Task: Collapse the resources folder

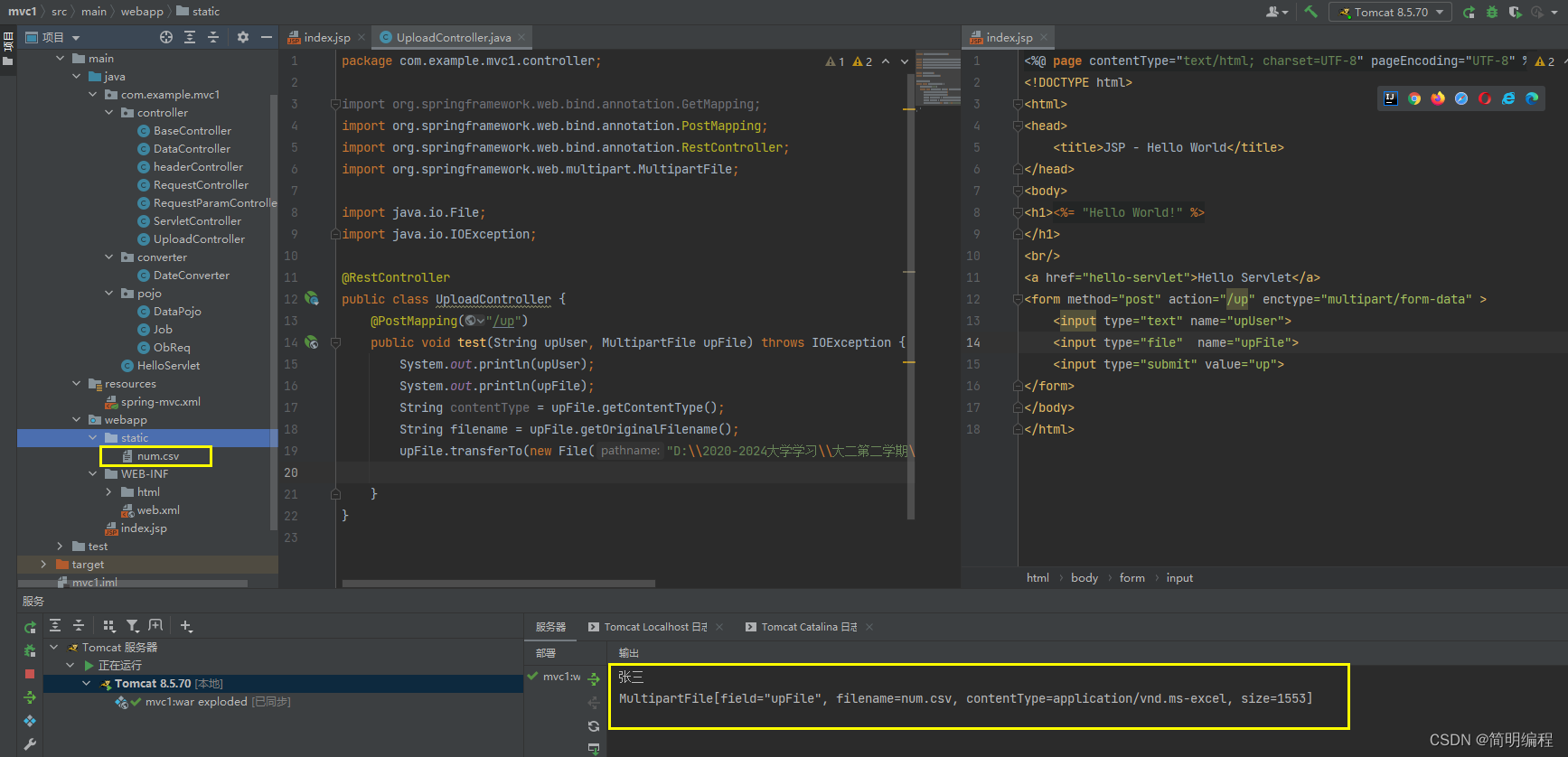Action: (x=77, y=384)
